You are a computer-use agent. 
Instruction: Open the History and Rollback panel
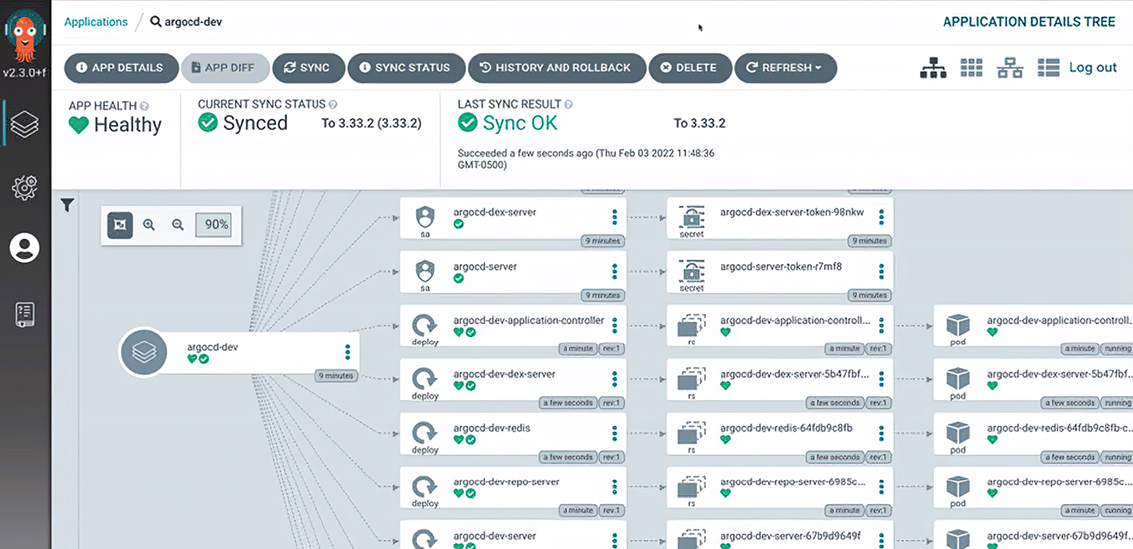pos(556,68)
